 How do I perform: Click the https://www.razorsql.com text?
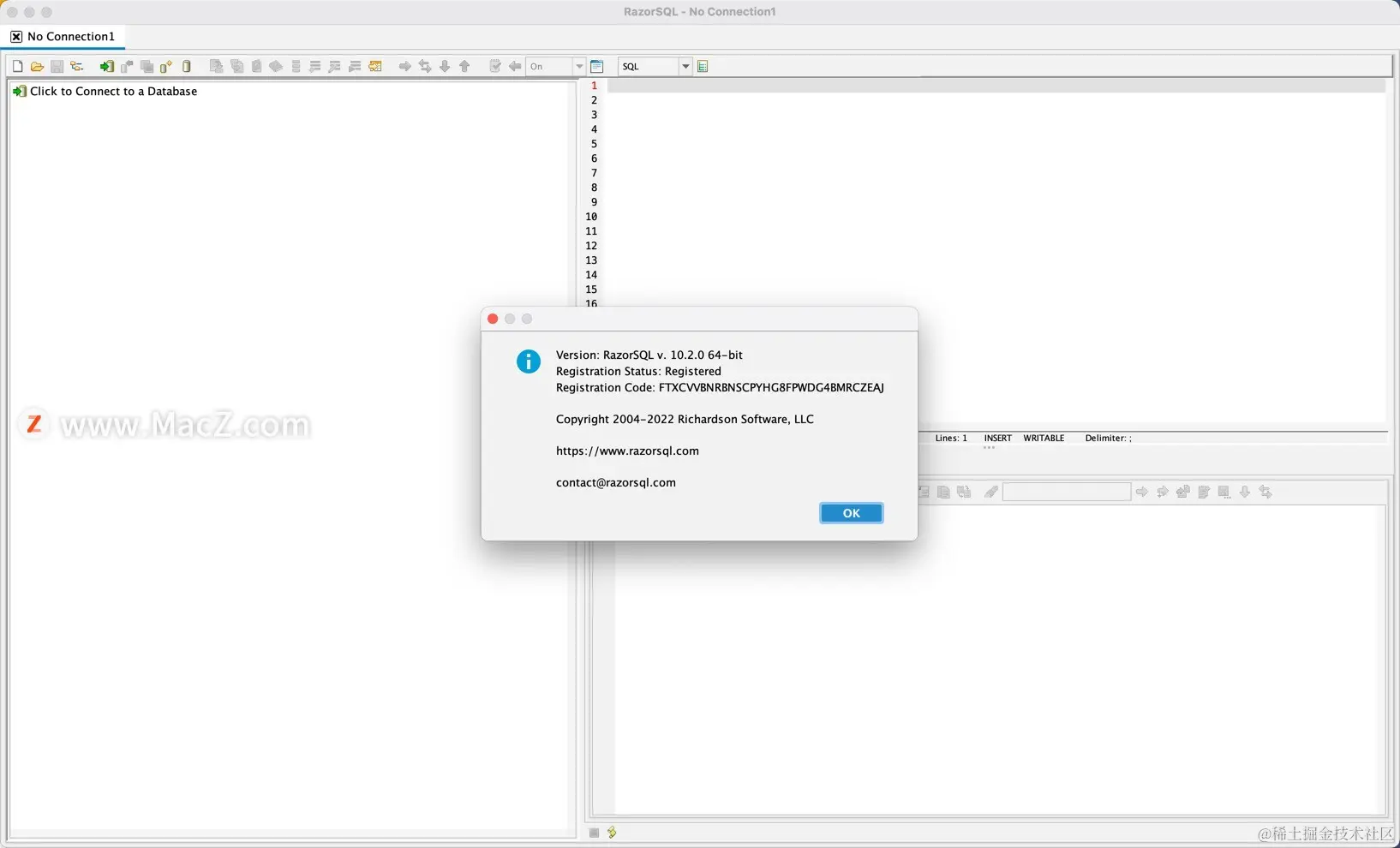627,451
